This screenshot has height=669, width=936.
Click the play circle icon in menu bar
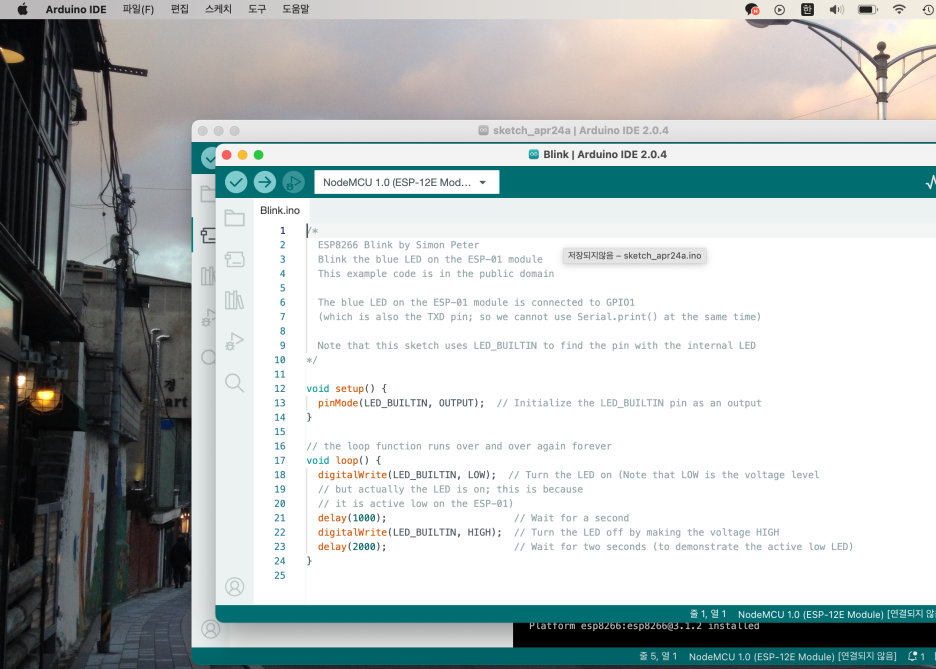coord(780,9)
